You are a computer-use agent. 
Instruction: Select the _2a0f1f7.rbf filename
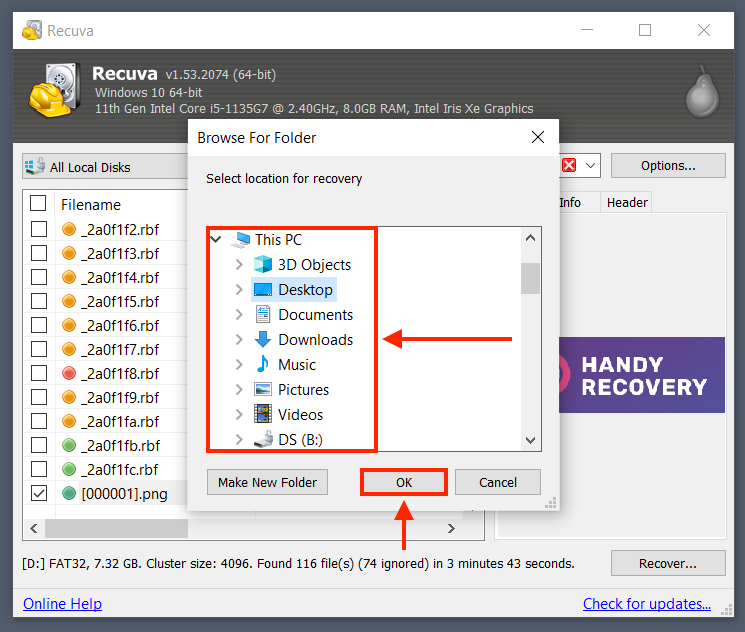120,349
